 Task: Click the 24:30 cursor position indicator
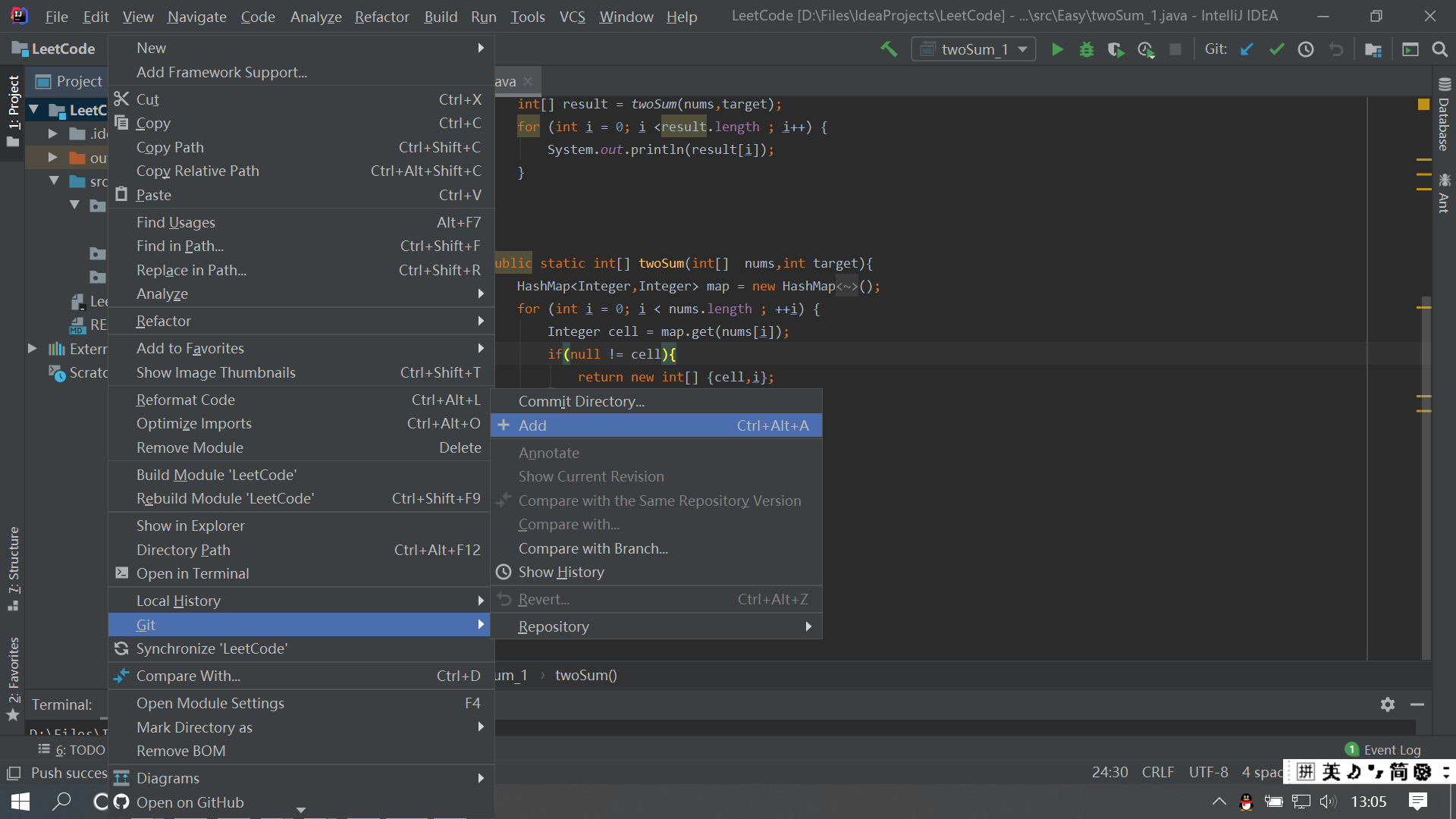pos(1110,772)
